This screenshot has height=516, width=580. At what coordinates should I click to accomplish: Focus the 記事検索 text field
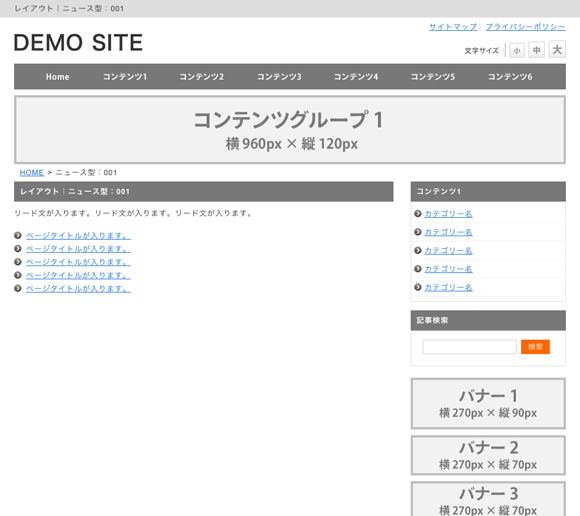(469, 347)
